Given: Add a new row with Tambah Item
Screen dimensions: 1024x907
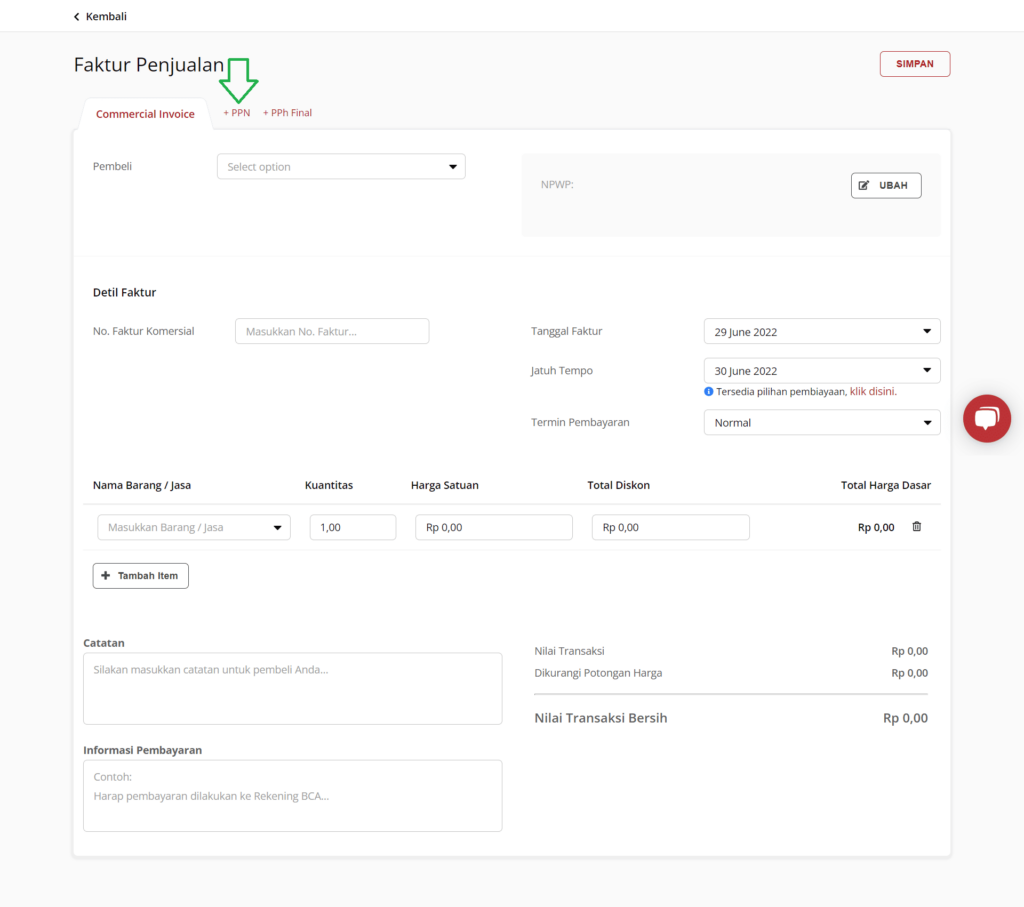Looking at the screenshot, I should (x=140, y=576).
